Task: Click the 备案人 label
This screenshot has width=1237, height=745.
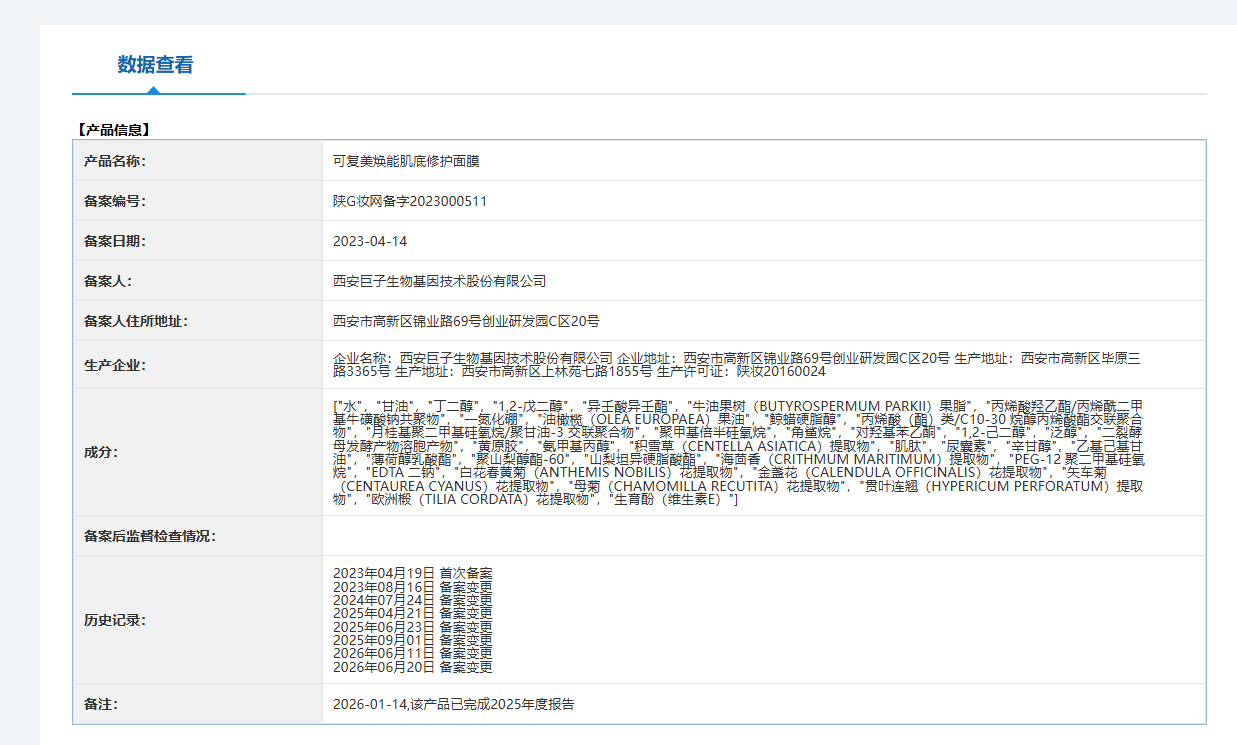Action: [x=108, y=281]
